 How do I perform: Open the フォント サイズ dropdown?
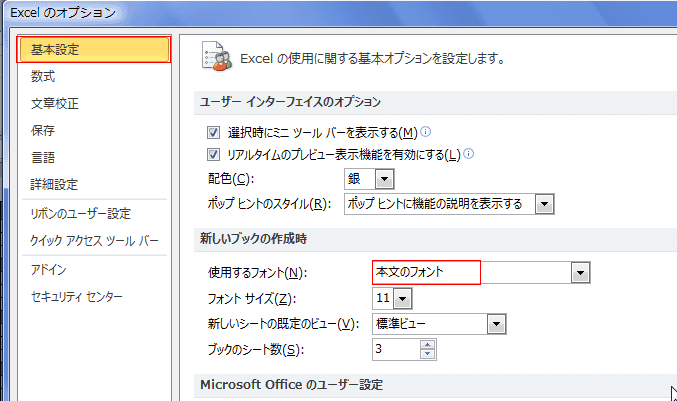[x=402, y=298]
